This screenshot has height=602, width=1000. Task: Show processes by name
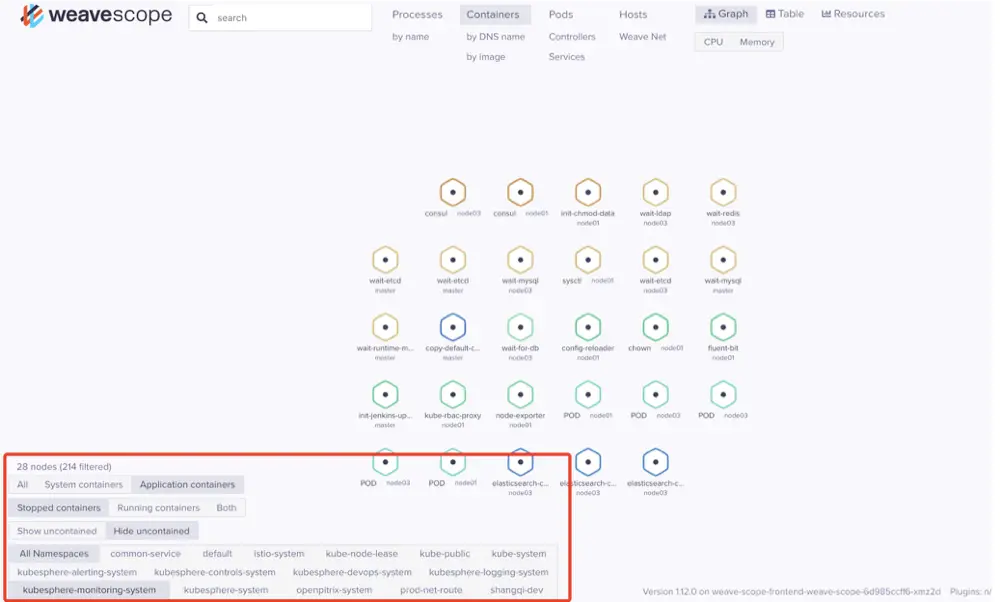[411, 37]
